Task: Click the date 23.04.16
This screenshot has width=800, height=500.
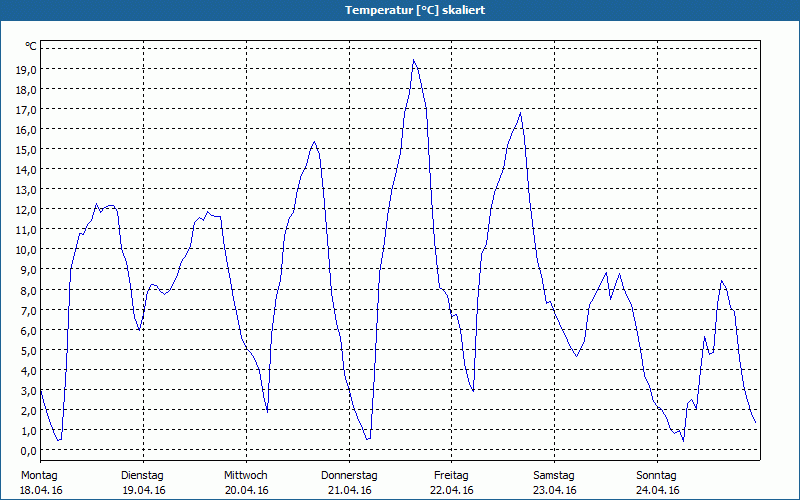Action: [x=555, y=490]
